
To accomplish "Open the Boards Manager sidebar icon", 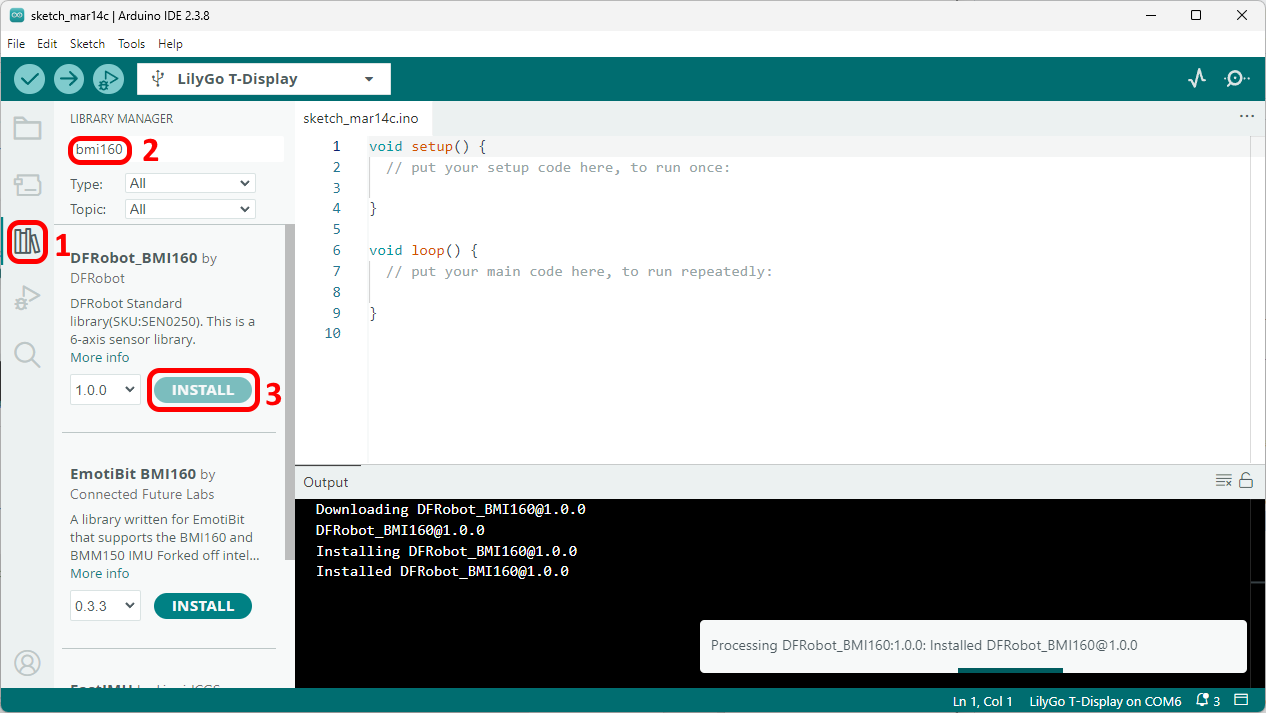I will [x=27, y=185].
